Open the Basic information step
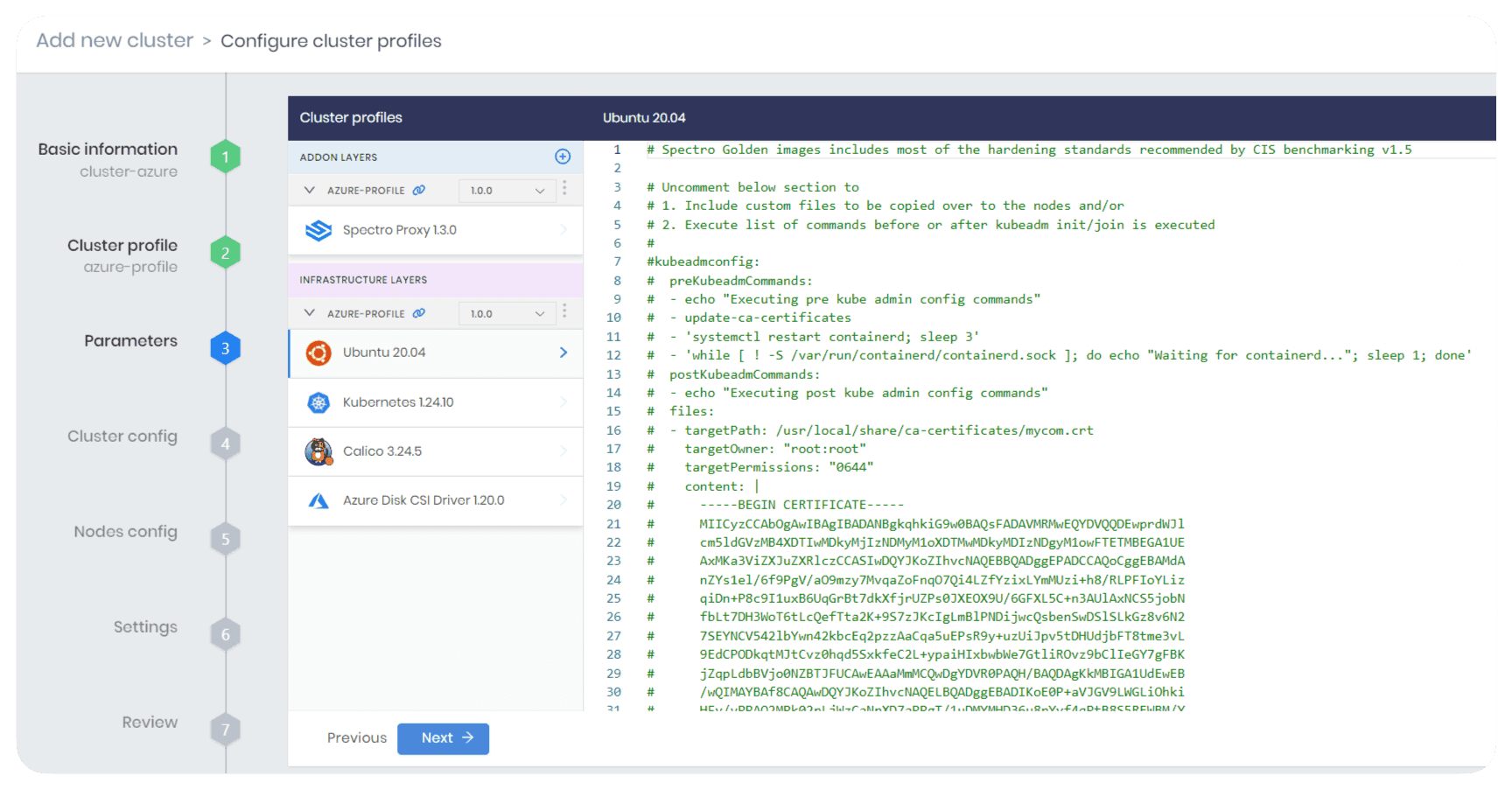The width and height of the screenshot is (1512, 790). tap(108, 149)
